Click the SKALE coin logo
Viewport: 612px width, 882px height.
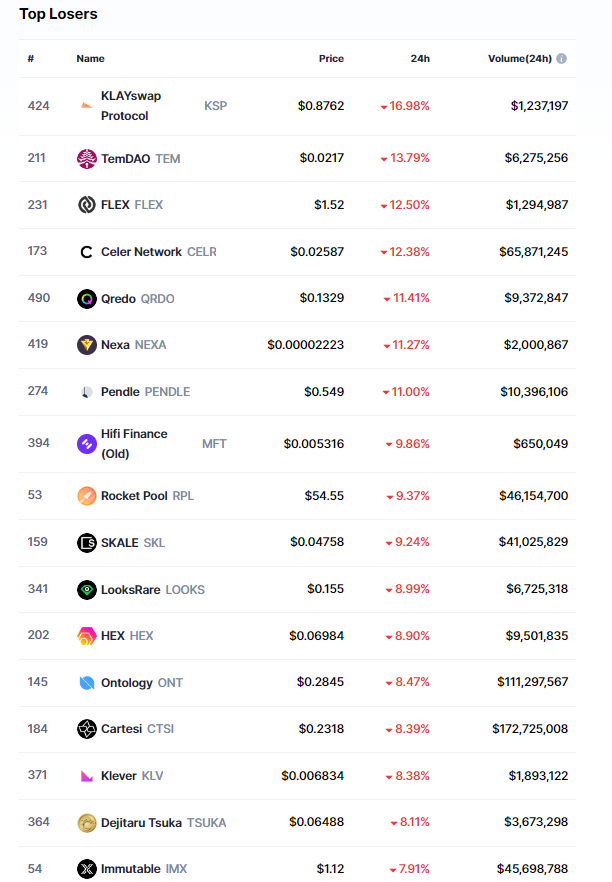tap(87, 543)
